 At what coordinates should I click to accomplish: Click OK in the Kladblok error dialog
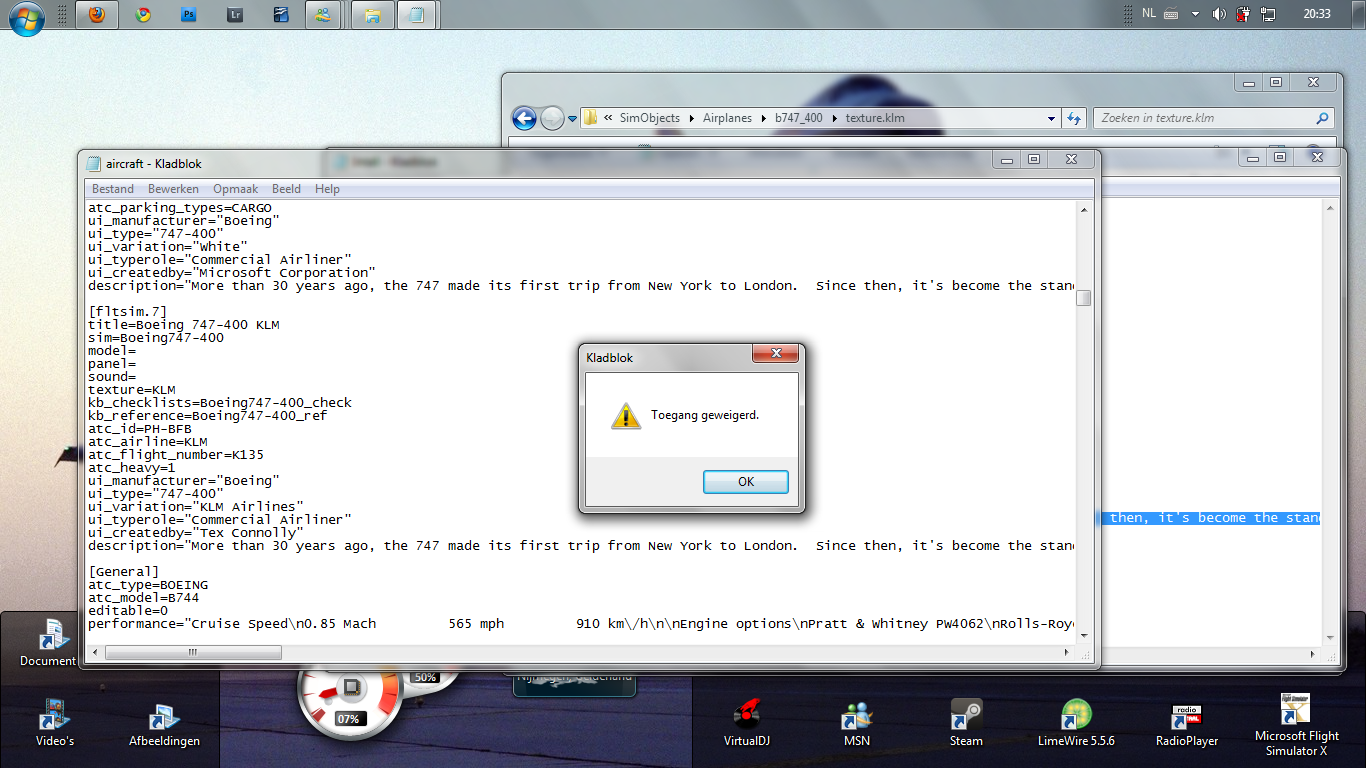click(746, 482)
